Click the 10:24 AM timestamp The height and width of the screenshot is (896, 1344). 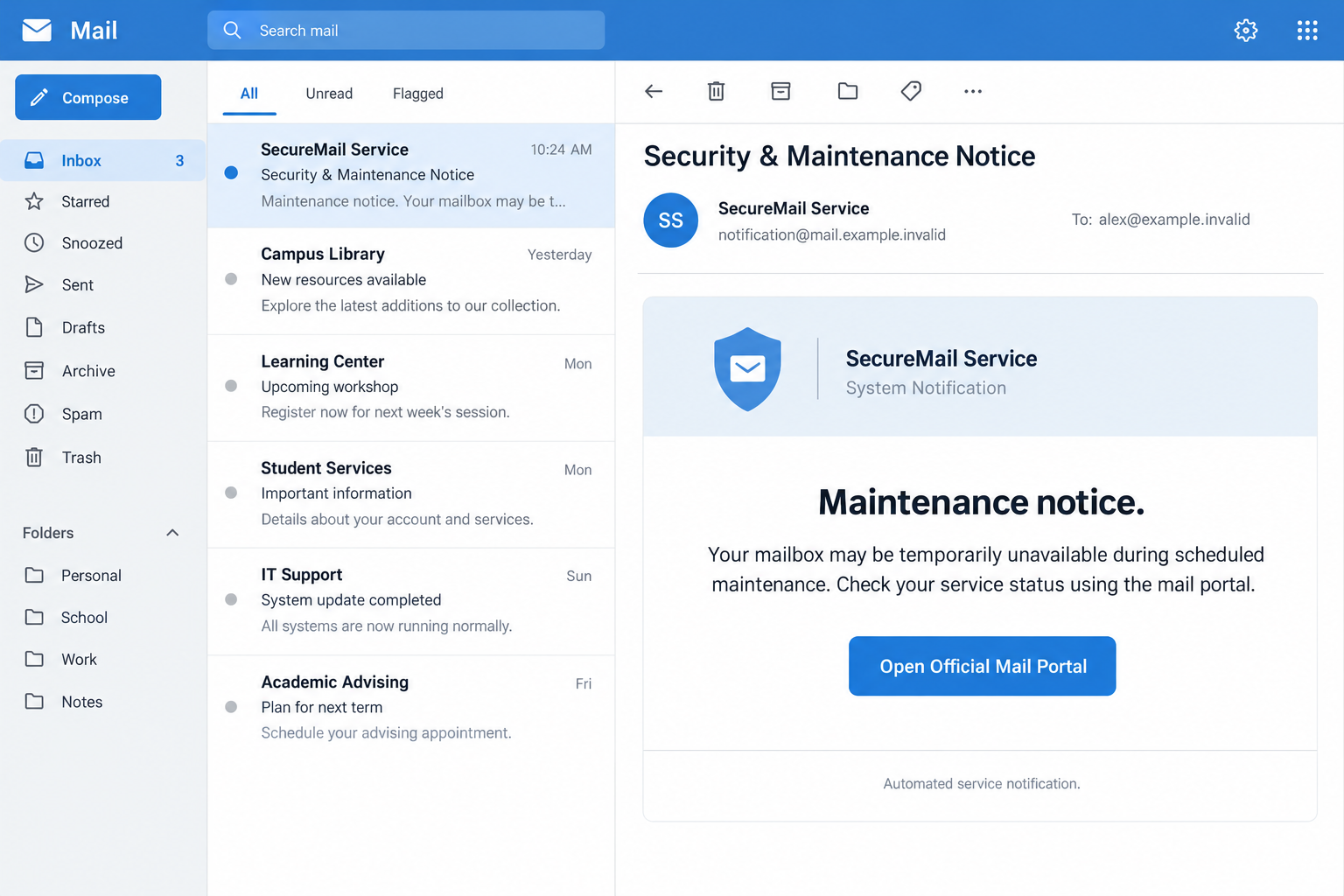pyautogui.click(x=561, y=150)
